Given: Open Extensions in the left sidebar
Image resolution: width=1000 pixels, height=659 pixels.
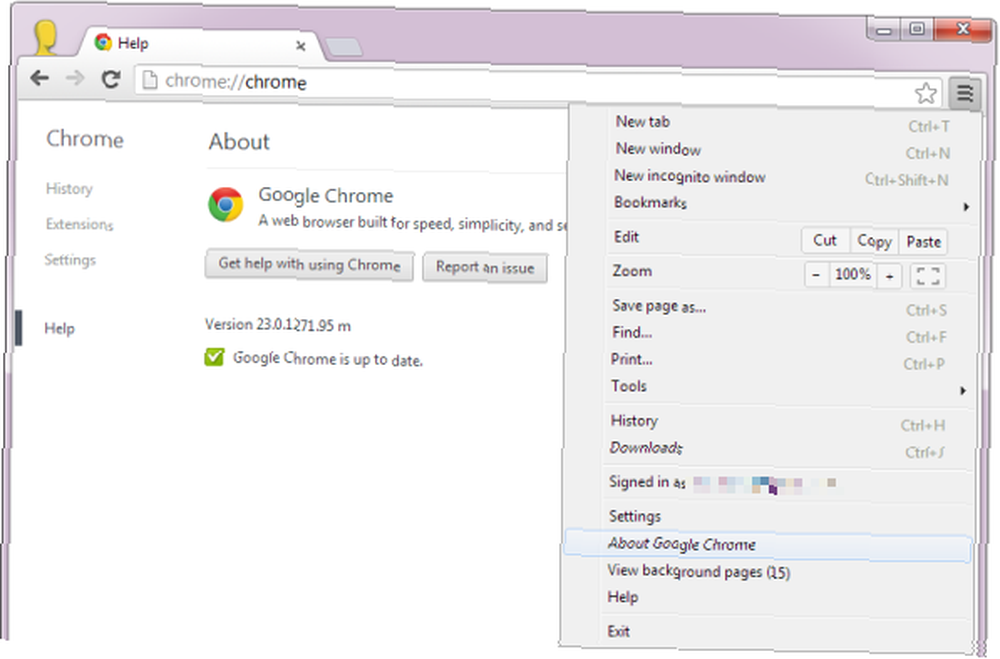Looking at the screenshot, I should [x=79, y=225].
